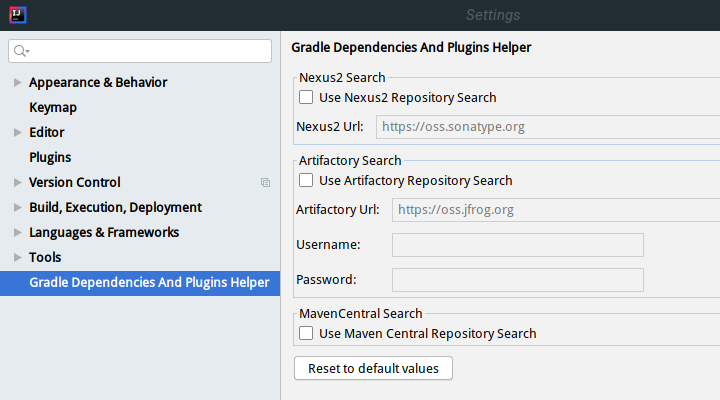
Task: Open the Keymap settings page
Action: [53, 107]
